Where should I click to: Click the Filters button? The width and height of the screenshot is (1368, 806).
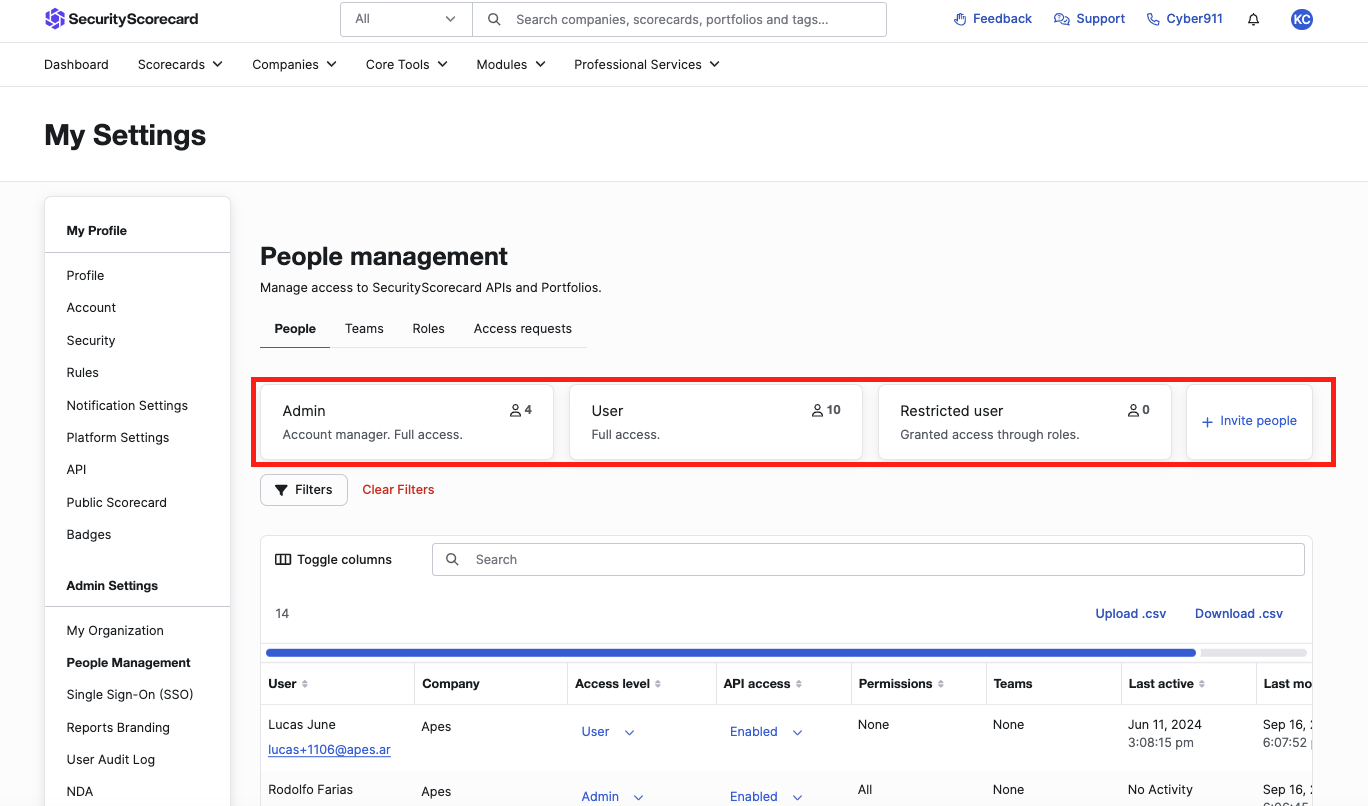[304, 490]
